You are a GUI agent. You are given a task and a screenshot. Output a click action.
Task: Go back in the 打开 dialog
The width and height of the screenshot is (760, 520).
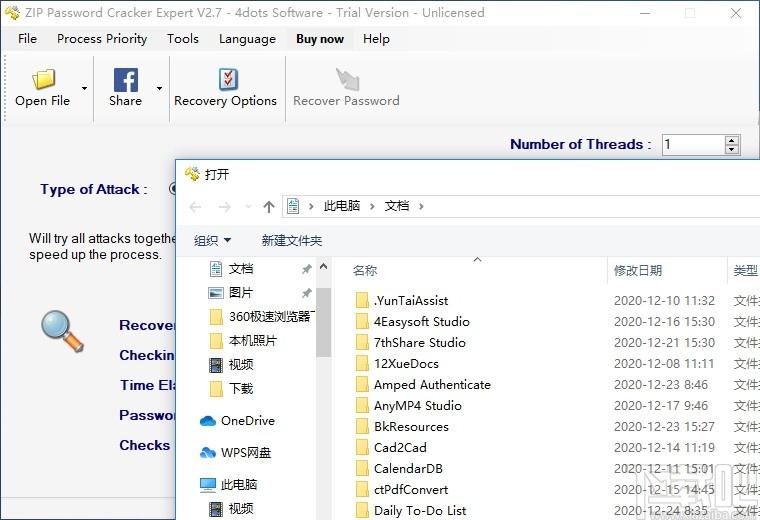[x=195, y=207]
